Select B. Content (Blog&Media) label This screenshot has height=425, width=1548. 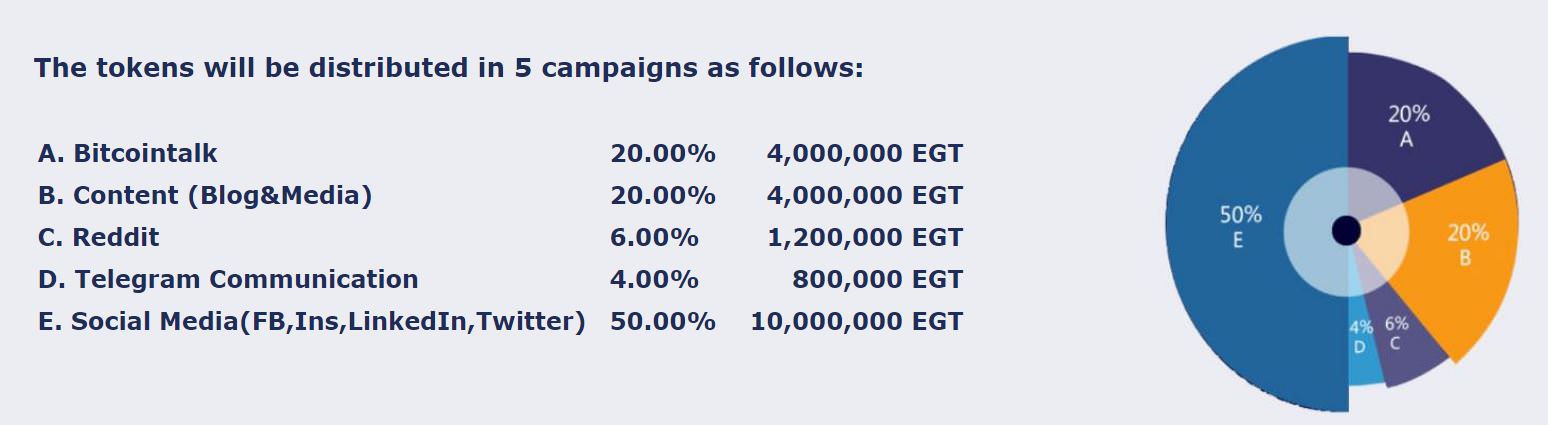205,195
